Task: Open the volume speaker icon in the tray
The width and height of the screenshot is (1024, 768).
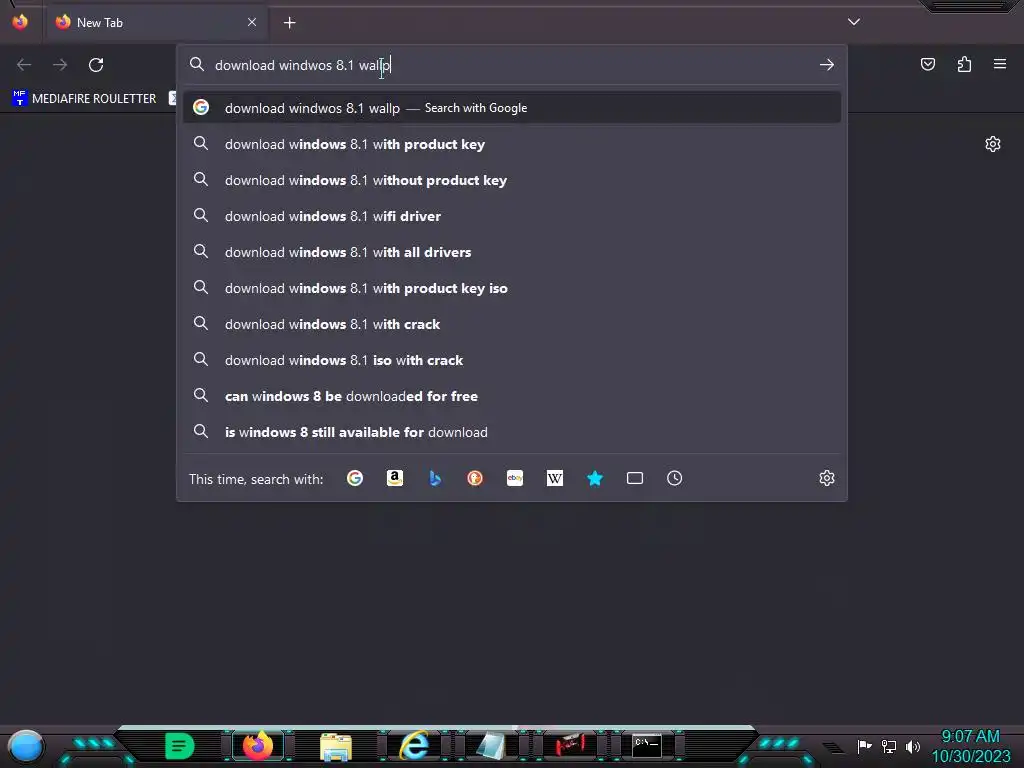Action: 912,746
